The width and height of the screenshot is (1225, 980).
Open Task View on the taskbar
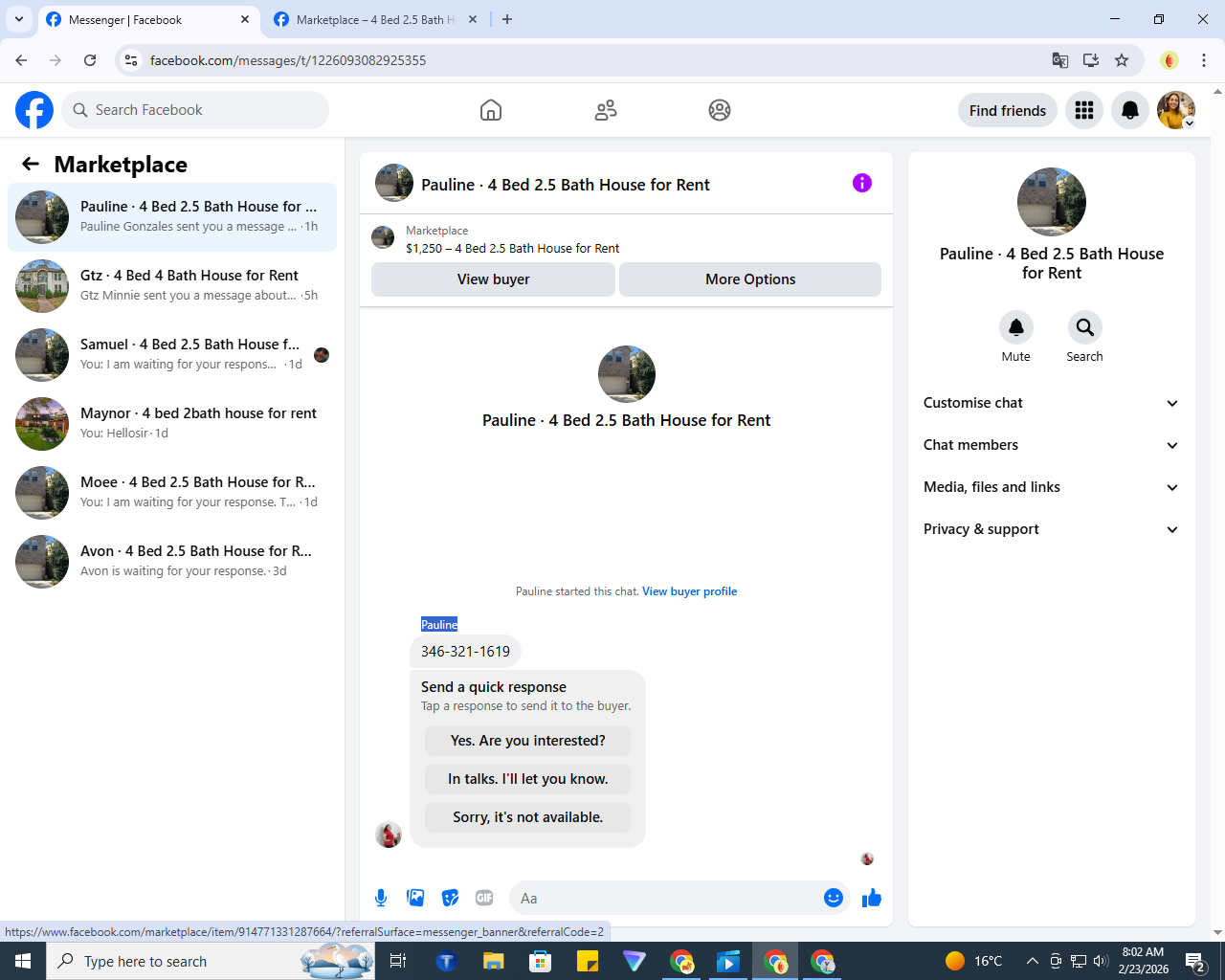[398, 961]
